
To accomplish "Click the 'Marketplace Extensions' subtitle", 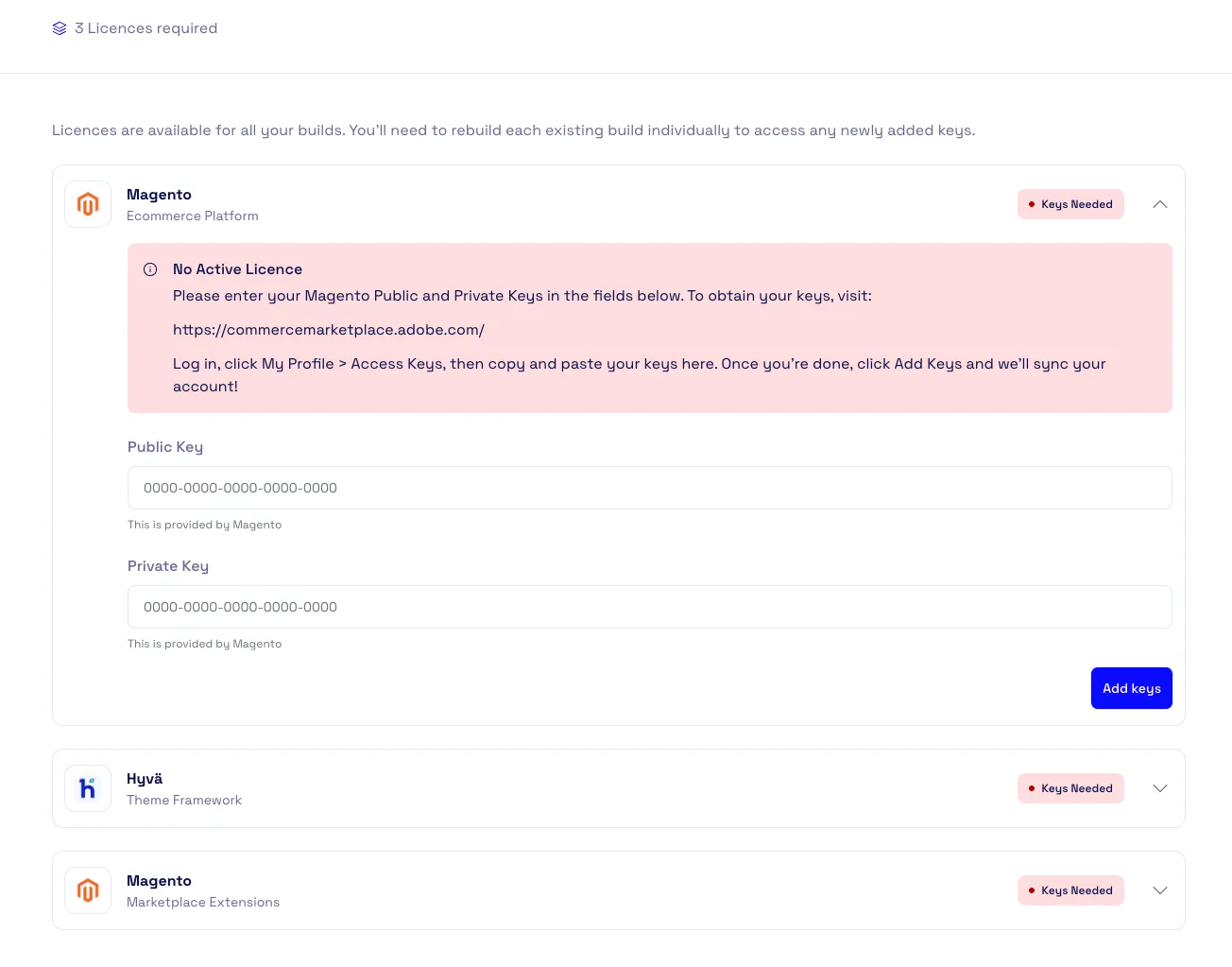I will pos(203,902).
